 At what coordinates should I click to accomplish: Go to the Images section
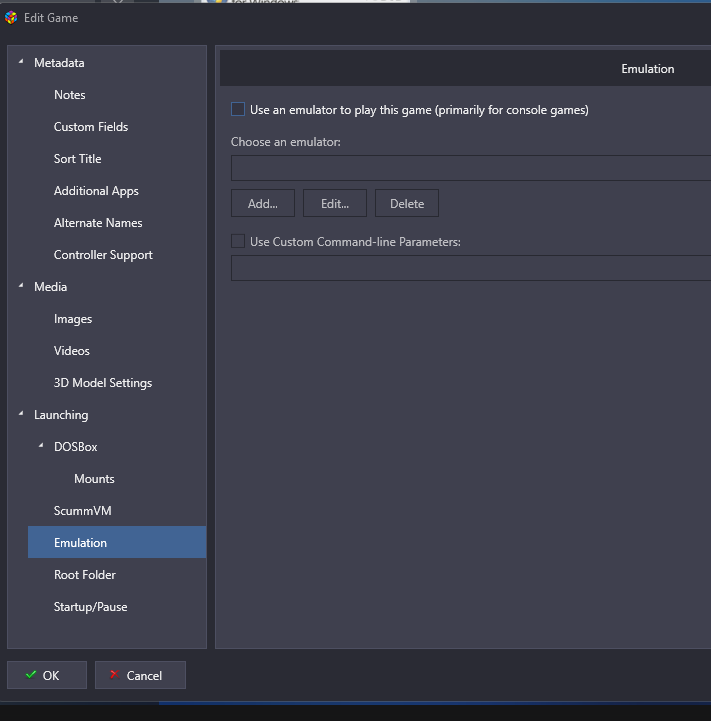(73, 319)
